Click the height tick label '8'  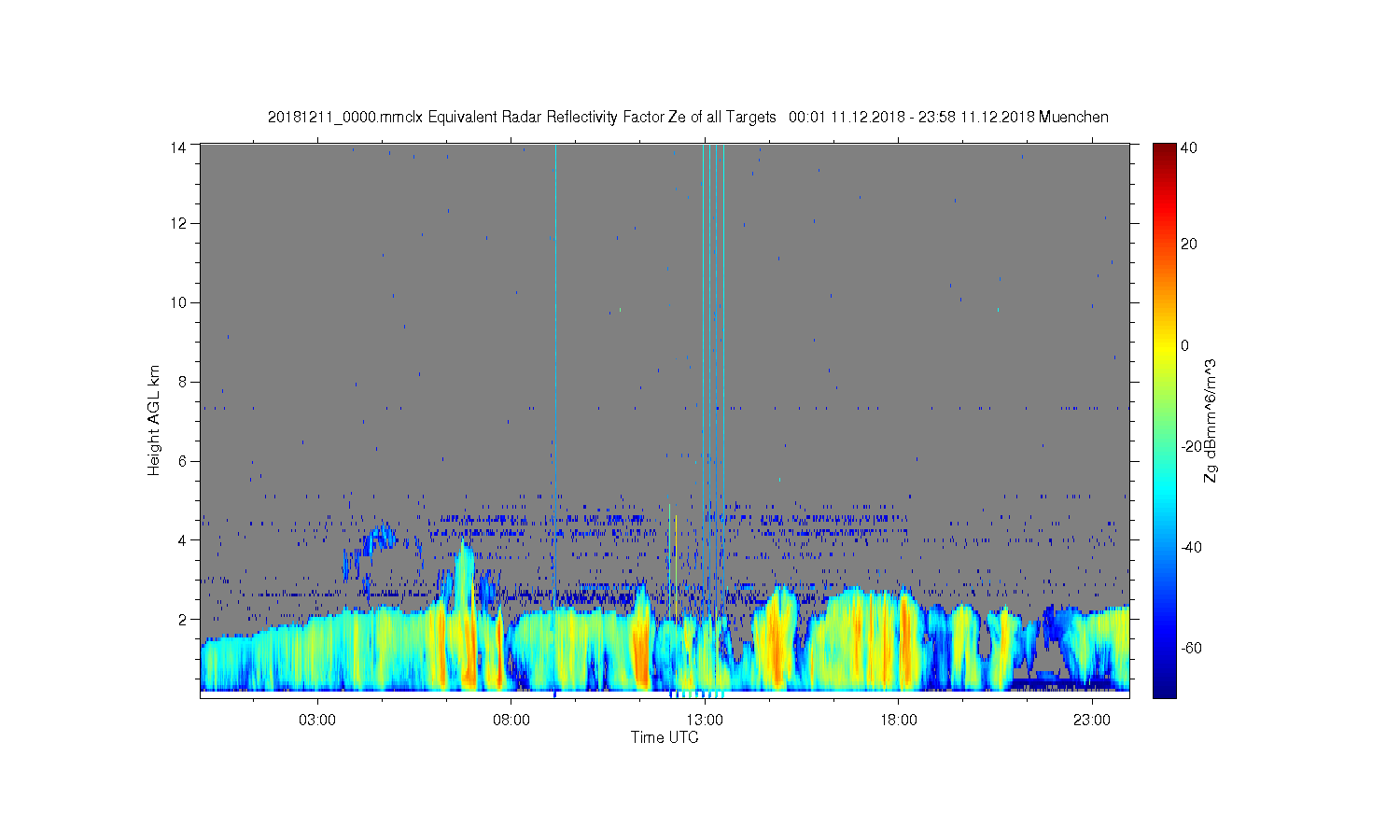(x=184, y=382)
